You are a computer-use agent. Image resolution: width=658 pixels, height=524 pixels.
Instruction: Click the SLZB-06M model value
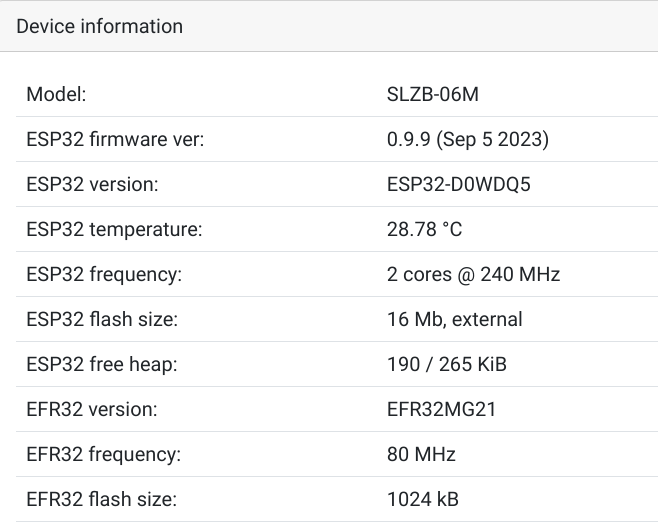(x=433, y=94)
